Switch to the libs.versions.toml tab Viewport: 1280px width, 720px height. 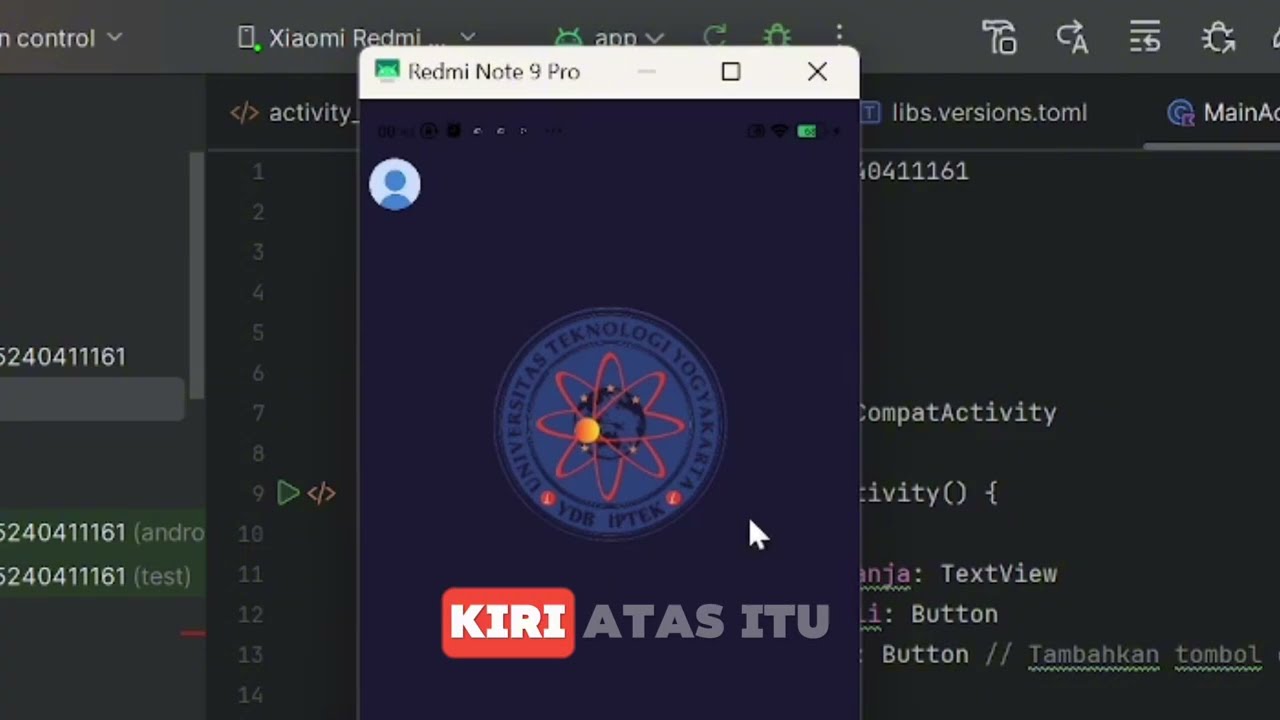click(974, 112)
